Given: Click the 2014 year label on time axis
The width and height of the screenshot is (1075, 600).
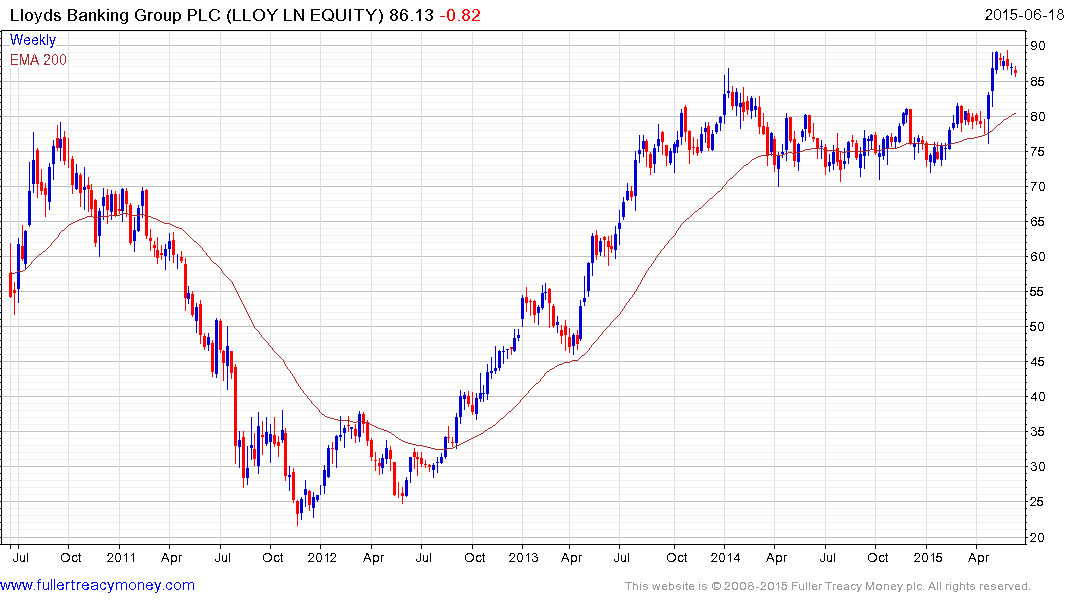Looking at the screenshot, I should [725, 557].
